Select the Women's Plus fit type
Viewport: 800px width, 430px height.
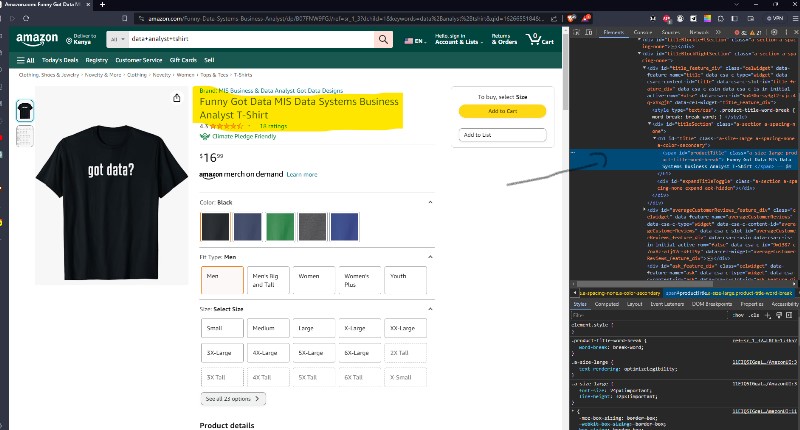(360, 280)
